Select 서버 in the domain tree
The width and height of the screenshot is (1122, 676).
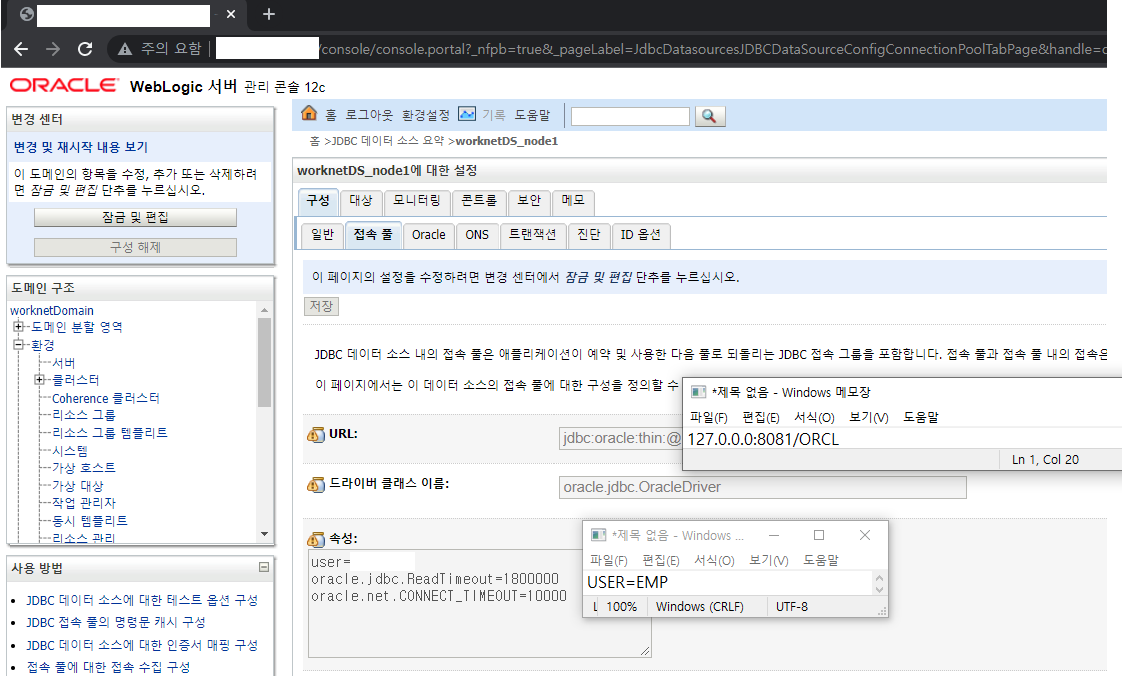click(64, 363)
